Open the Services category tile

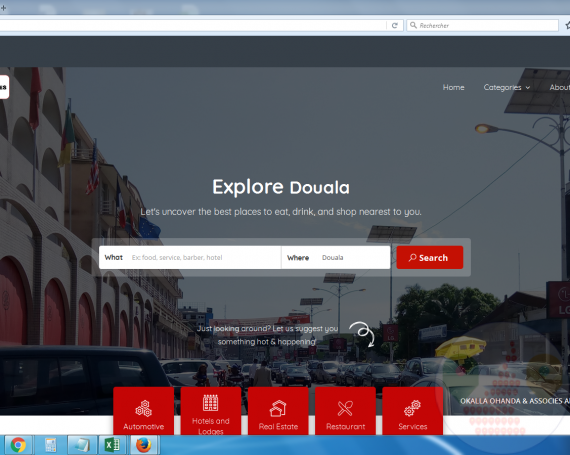pos(413,411)
